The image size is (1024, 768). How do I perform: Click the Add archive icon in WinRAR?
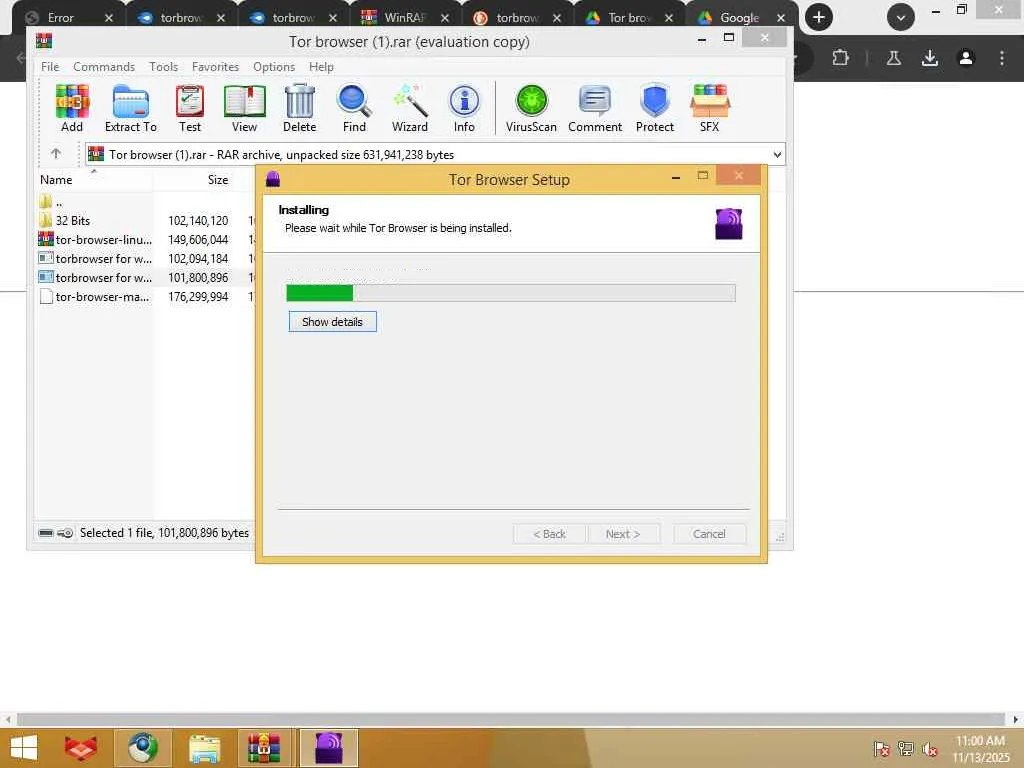click(x=72, y=108)
